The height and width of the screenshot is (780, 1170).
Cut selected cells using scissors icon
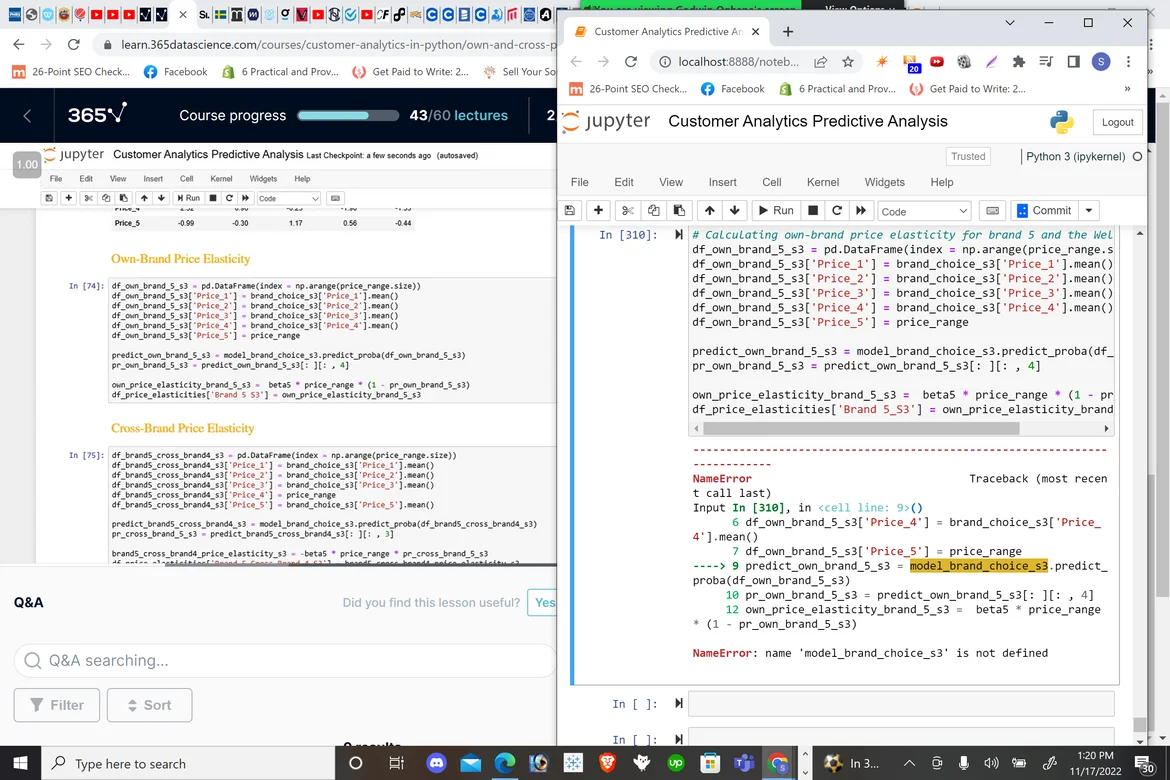click(x=628, y=211)
